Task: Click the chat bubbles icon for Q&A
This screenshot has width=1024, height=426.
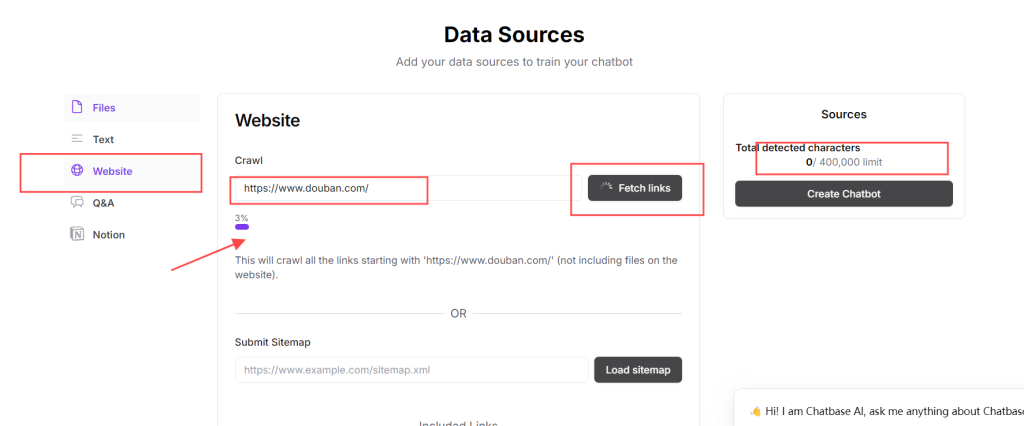Action: pyautogui.click(x=77, y=202)
